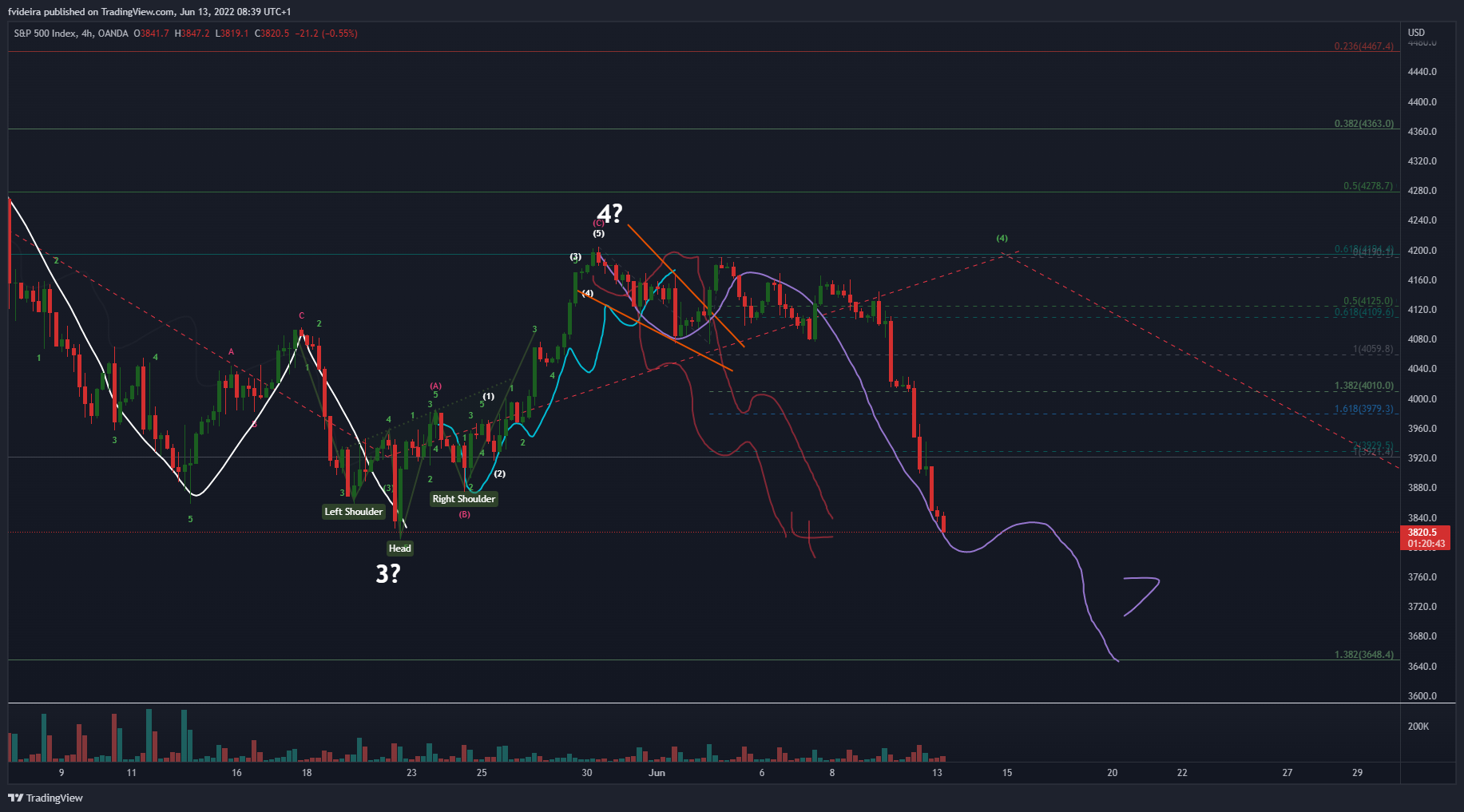This screenshot has width=1464, height=812.
Task: Click price axis label 3880.0
Action: click(1422, 488)
